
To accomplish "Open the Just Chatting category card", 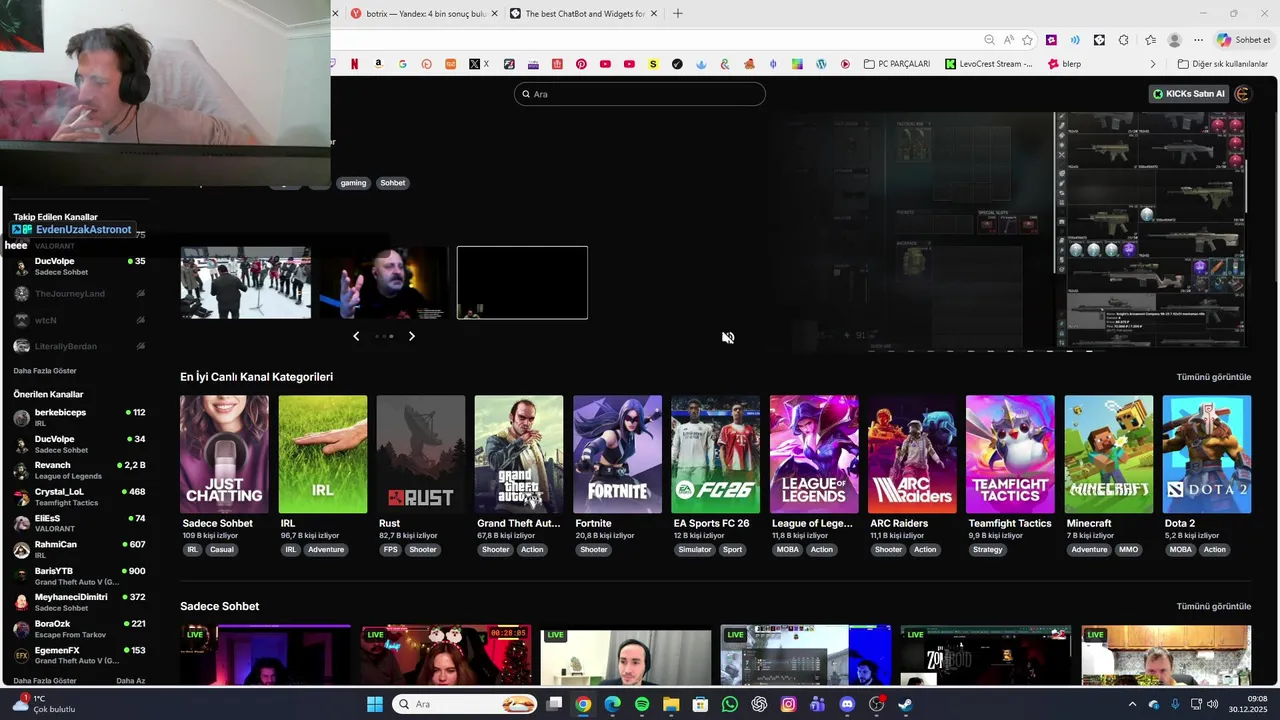I will coord(224,454).
